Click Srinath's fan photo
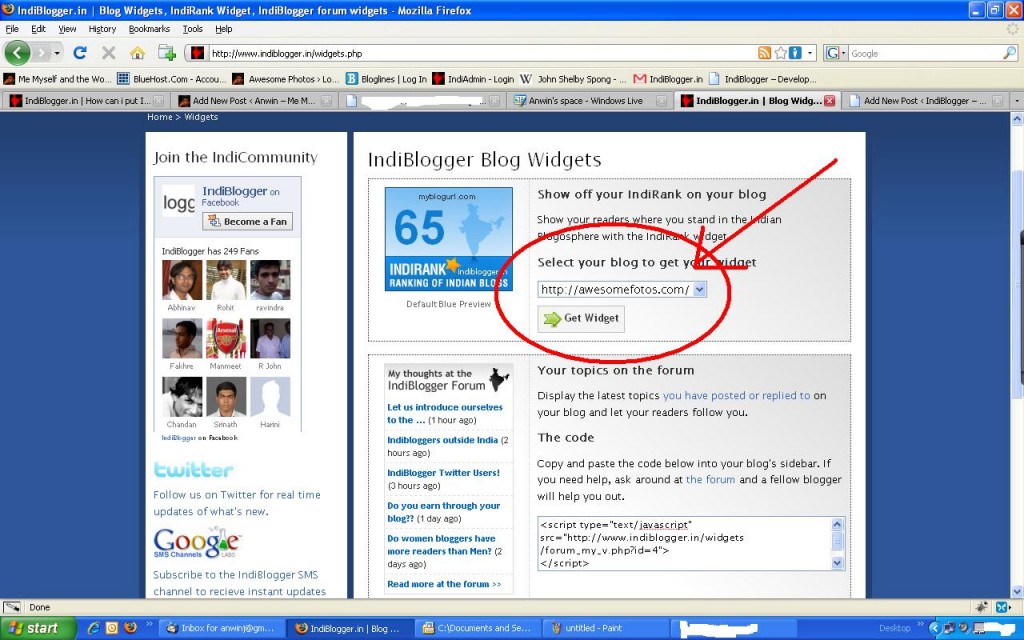The image size is (1024, 640). pos(226,396)
